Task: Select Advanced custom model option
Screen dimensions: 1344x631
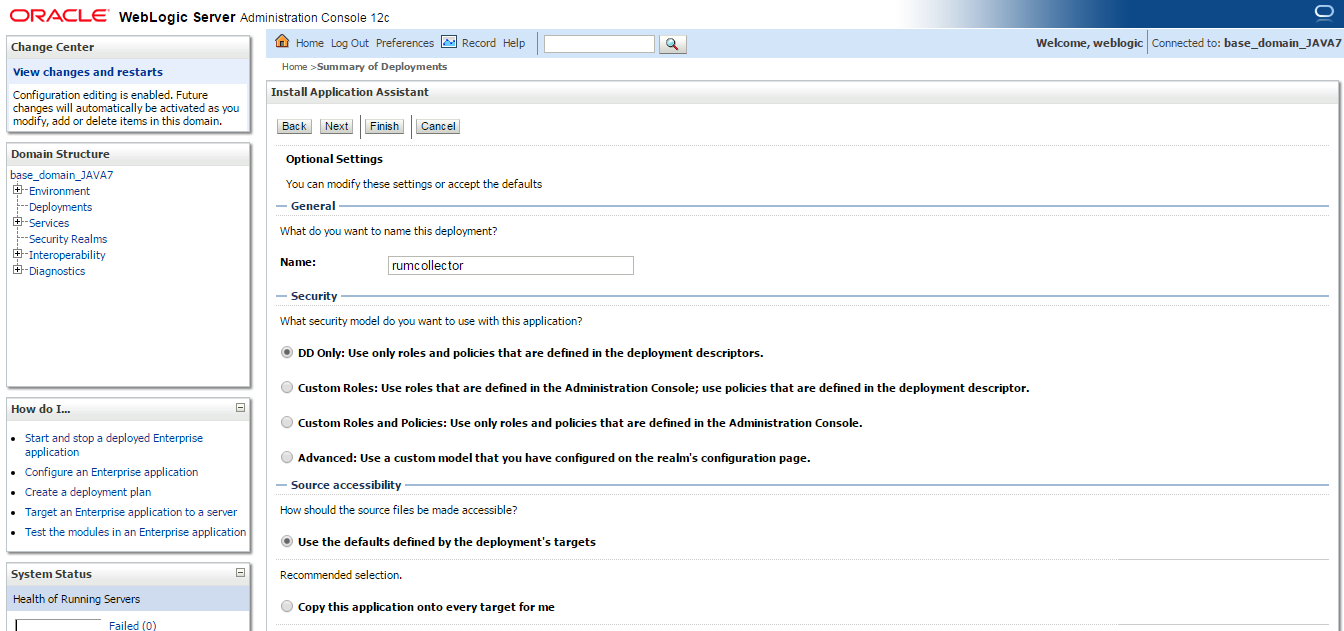Action: coord(287,457)
